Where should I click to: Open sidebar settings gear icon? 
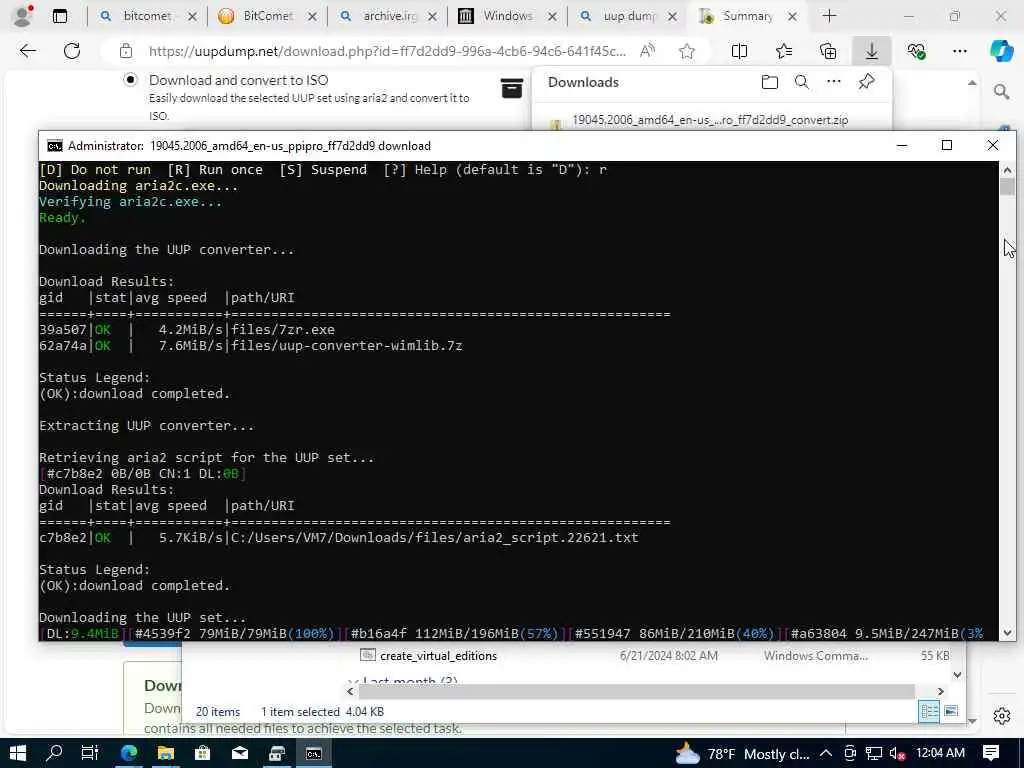(x=1002, y=716)
